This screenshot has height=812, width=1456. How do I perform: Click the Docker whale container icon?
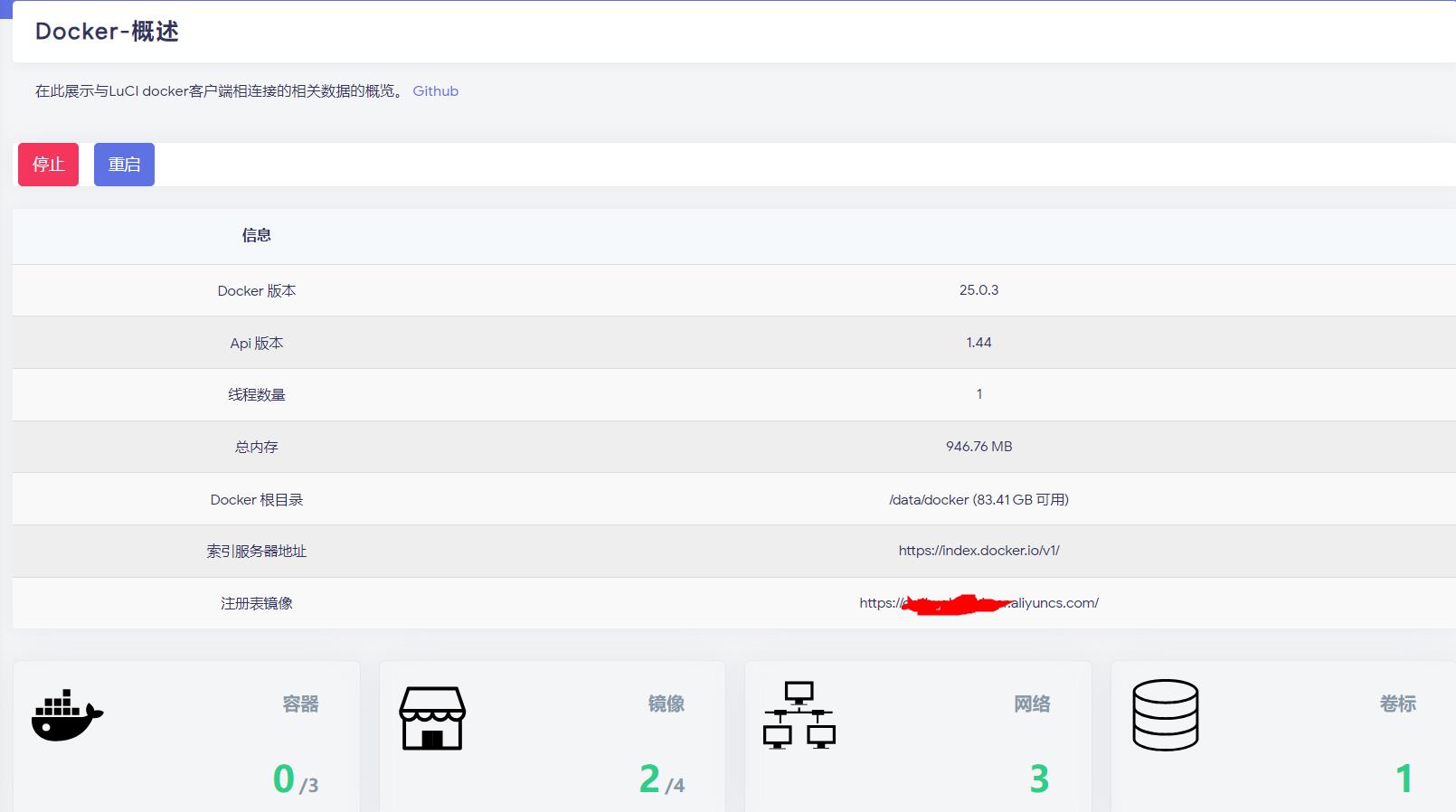67,716
